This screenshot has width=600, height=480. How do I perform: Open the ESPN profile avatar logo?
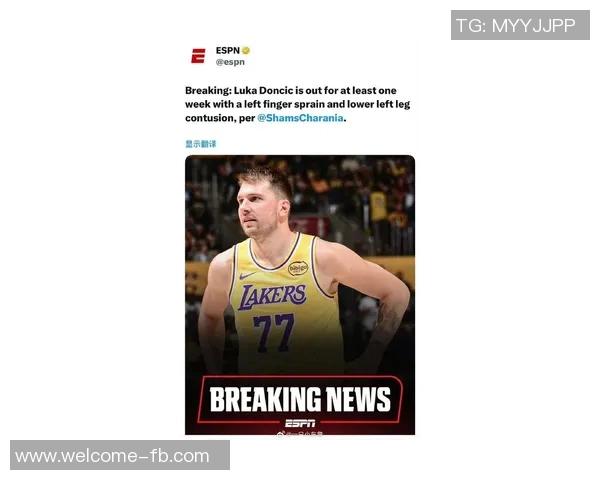(198, 56)
